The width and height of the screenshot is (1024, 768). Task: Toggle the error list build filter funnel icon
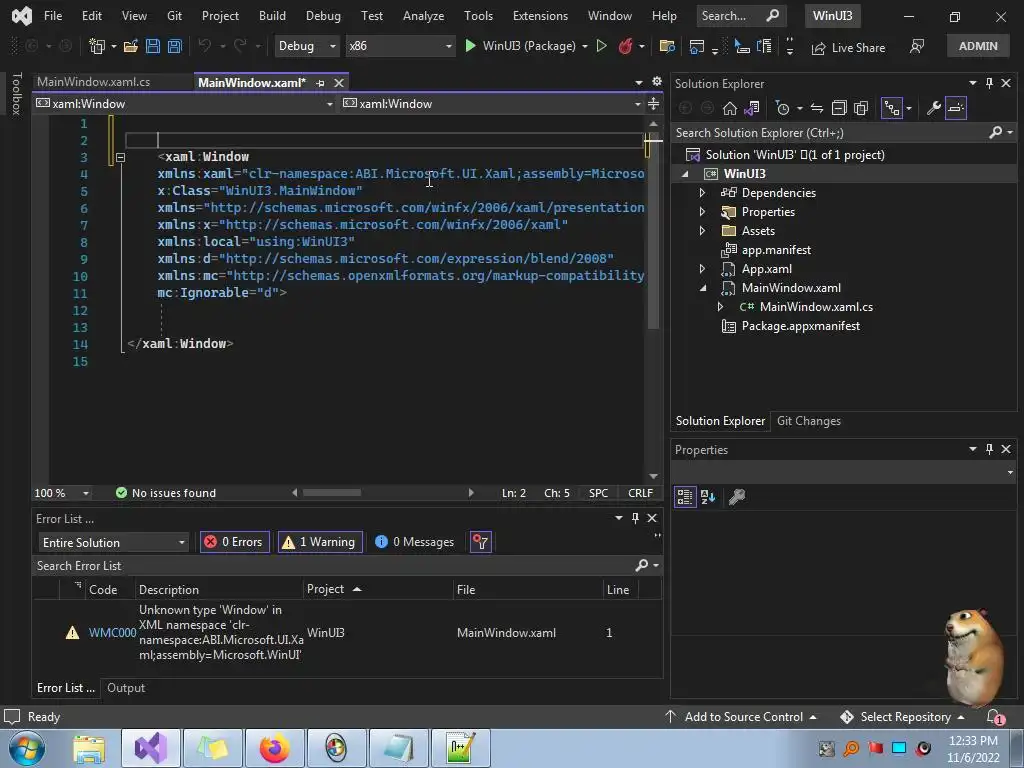point(481,542)
